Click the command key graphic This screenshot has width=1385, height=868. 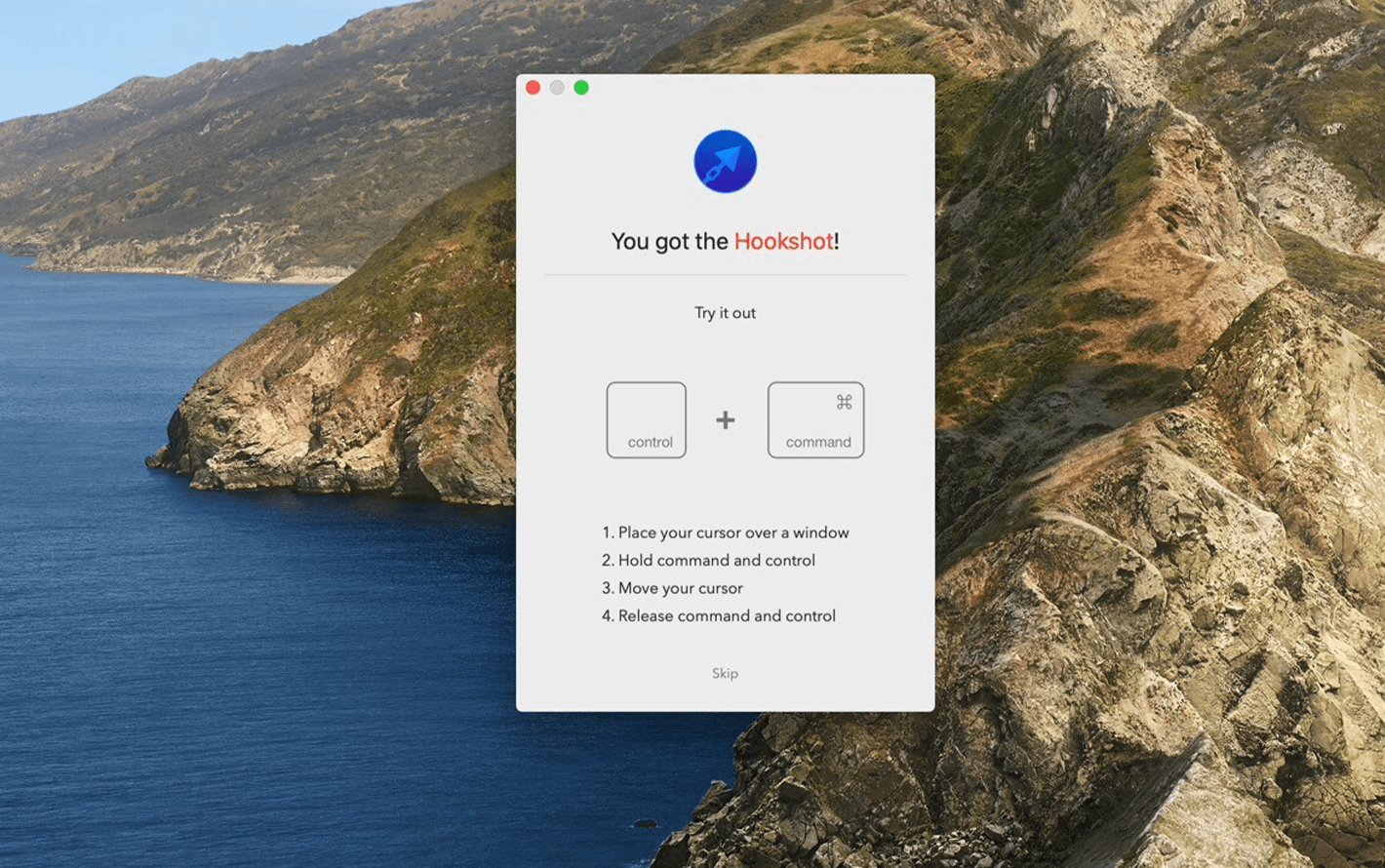[815, 419]
